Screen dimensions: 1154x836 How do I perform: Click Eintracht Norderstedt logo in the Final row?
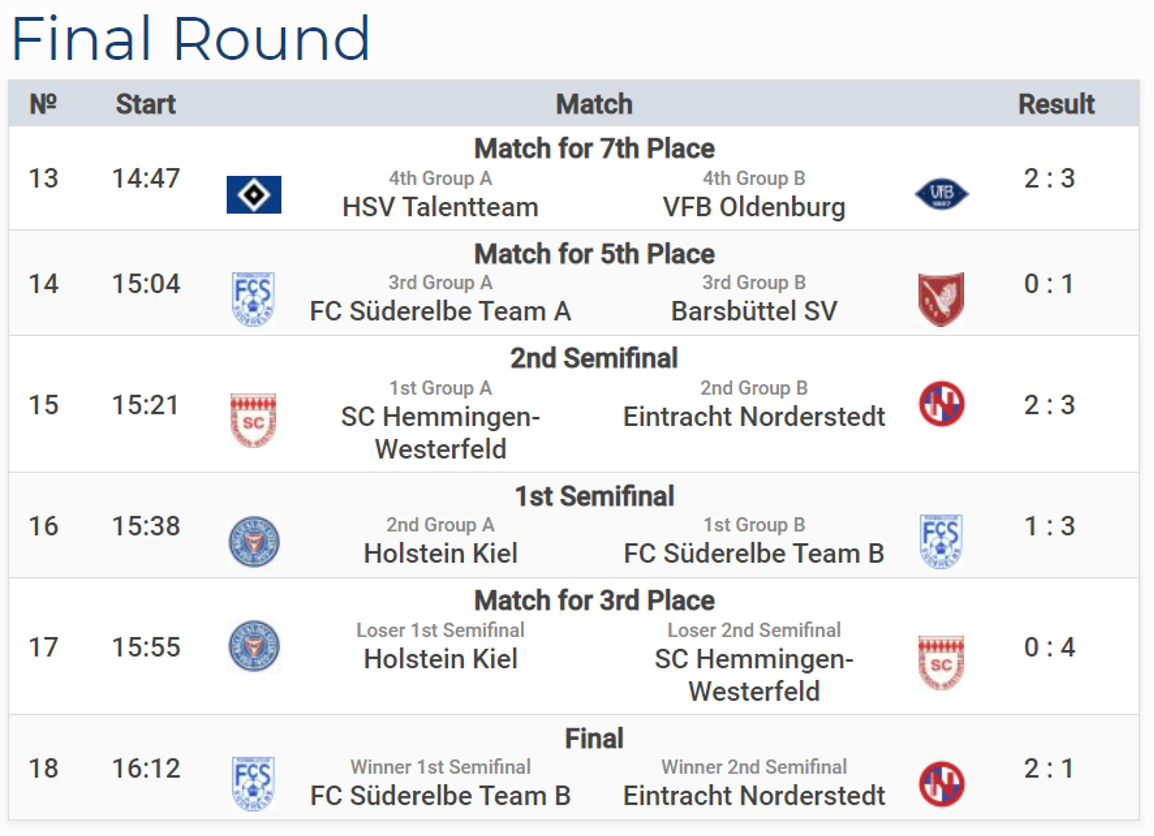(941, 784)
